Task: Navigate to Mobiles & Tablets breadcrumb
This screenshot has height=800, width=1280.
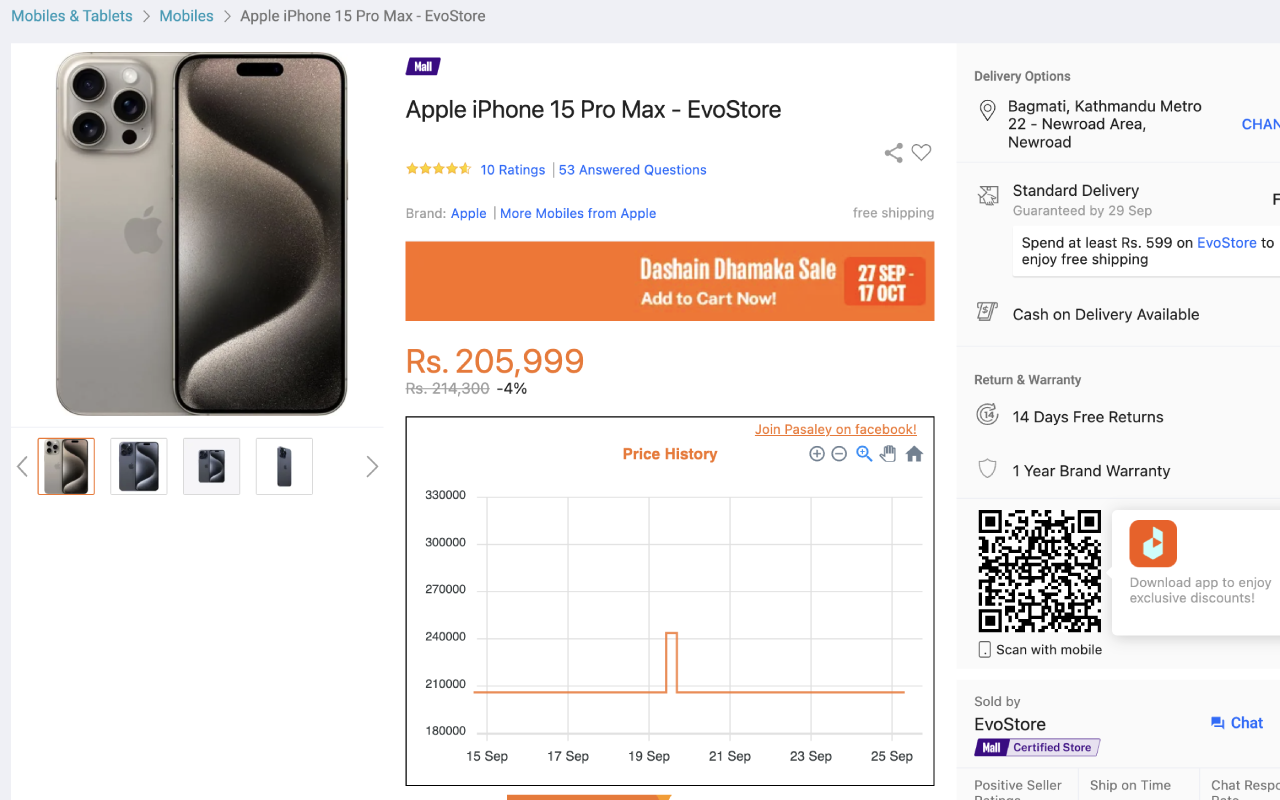Action: pyautogui.click(x=71, y=15)
